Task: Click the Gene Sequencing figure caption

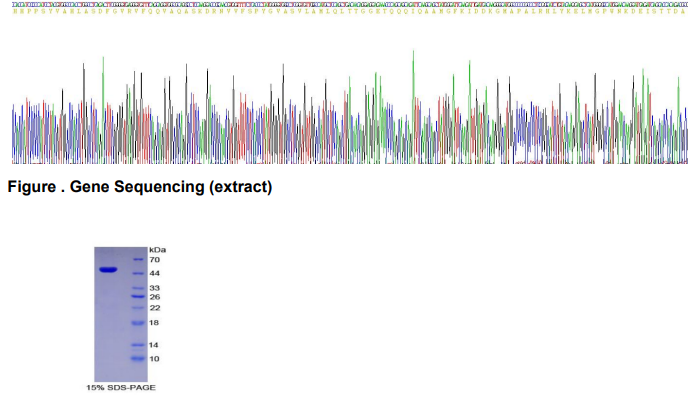Action: coord(140,187)
